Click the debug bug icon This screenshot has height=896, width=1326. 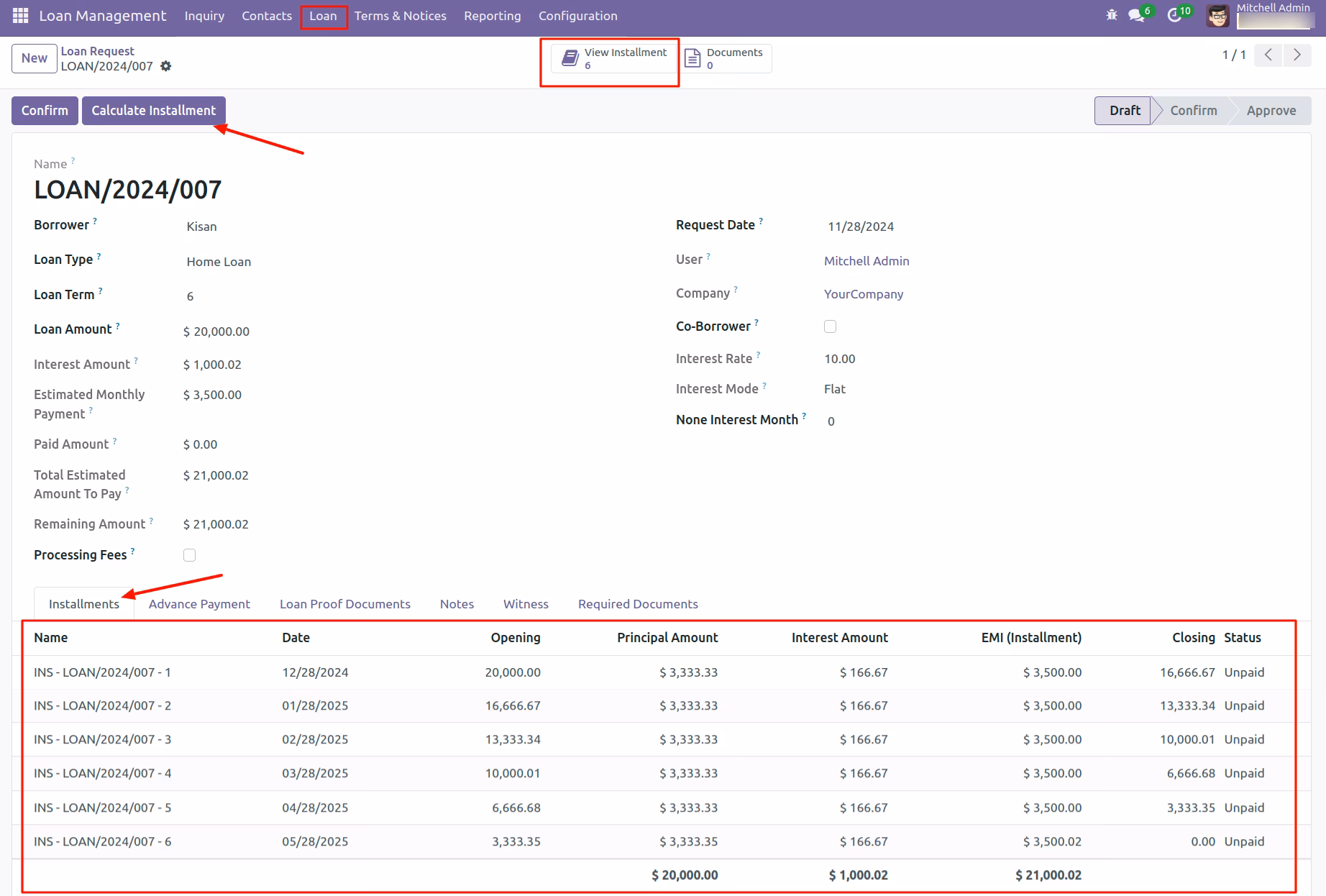1112,15
